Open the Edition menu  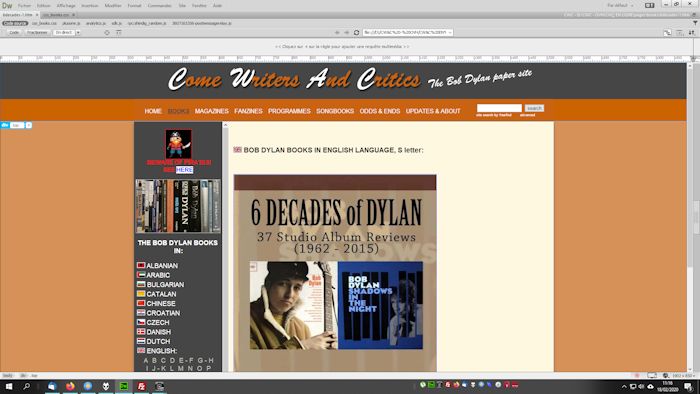(44, 6)
